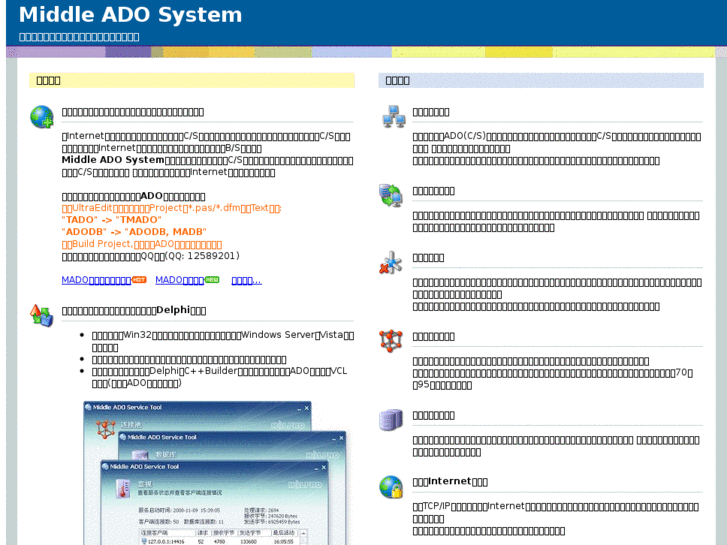
Task: Click the bullet mentioning Win32 and Windows Server
Action: click(223, 341)
